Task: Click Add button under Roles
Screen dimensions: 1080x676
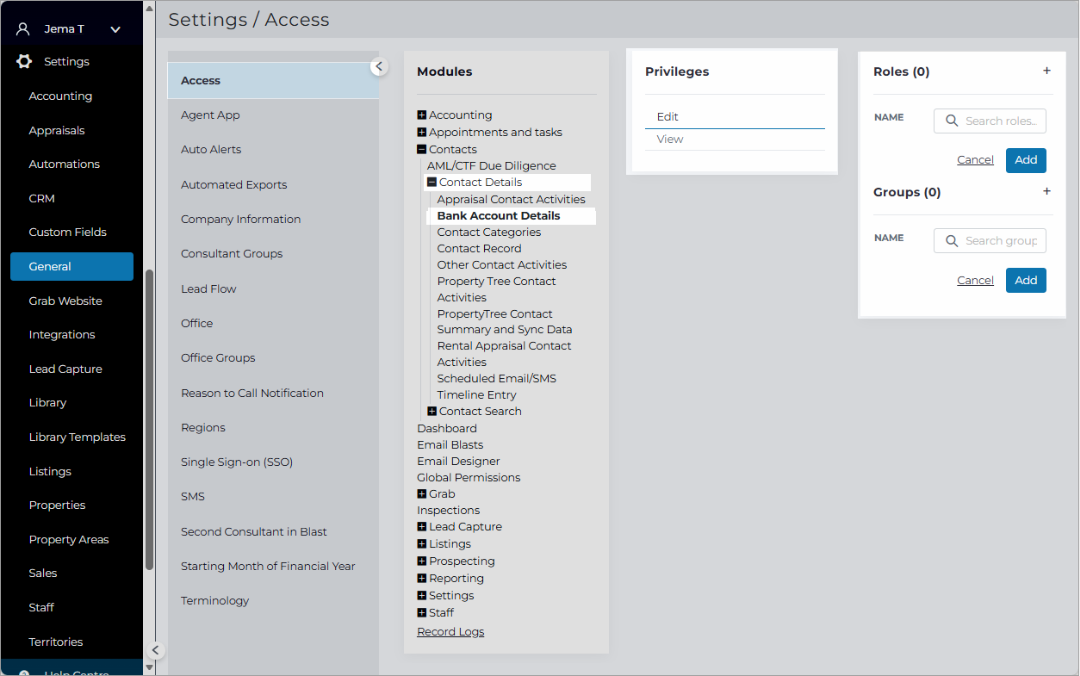Action: pyautogui.click(x=1026, y=160)
